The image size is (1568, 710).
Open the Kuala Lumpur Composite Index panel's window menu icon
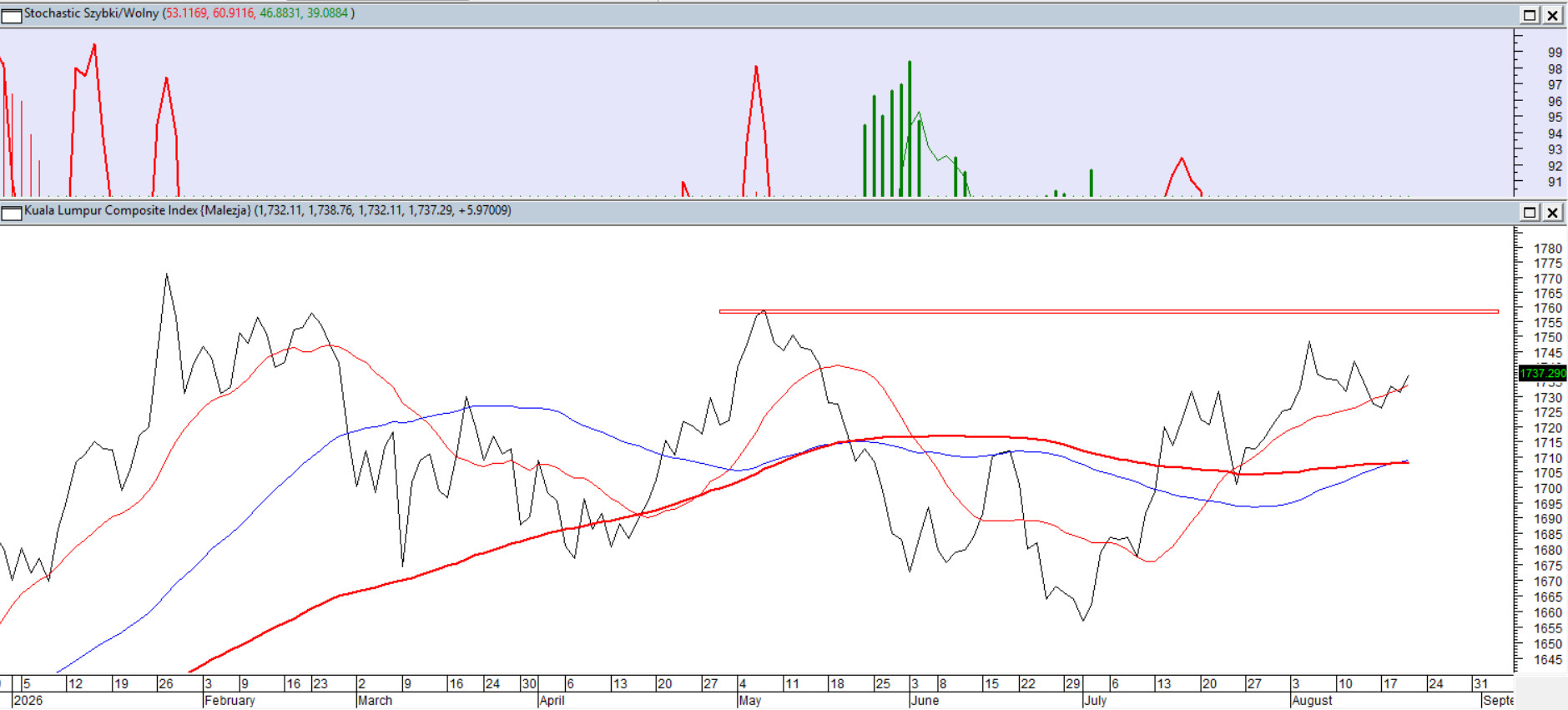point(12,213)
